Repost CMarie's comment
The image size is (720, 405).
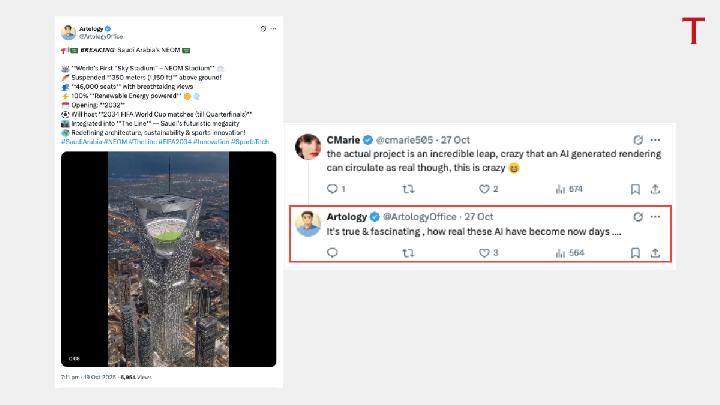407,188
